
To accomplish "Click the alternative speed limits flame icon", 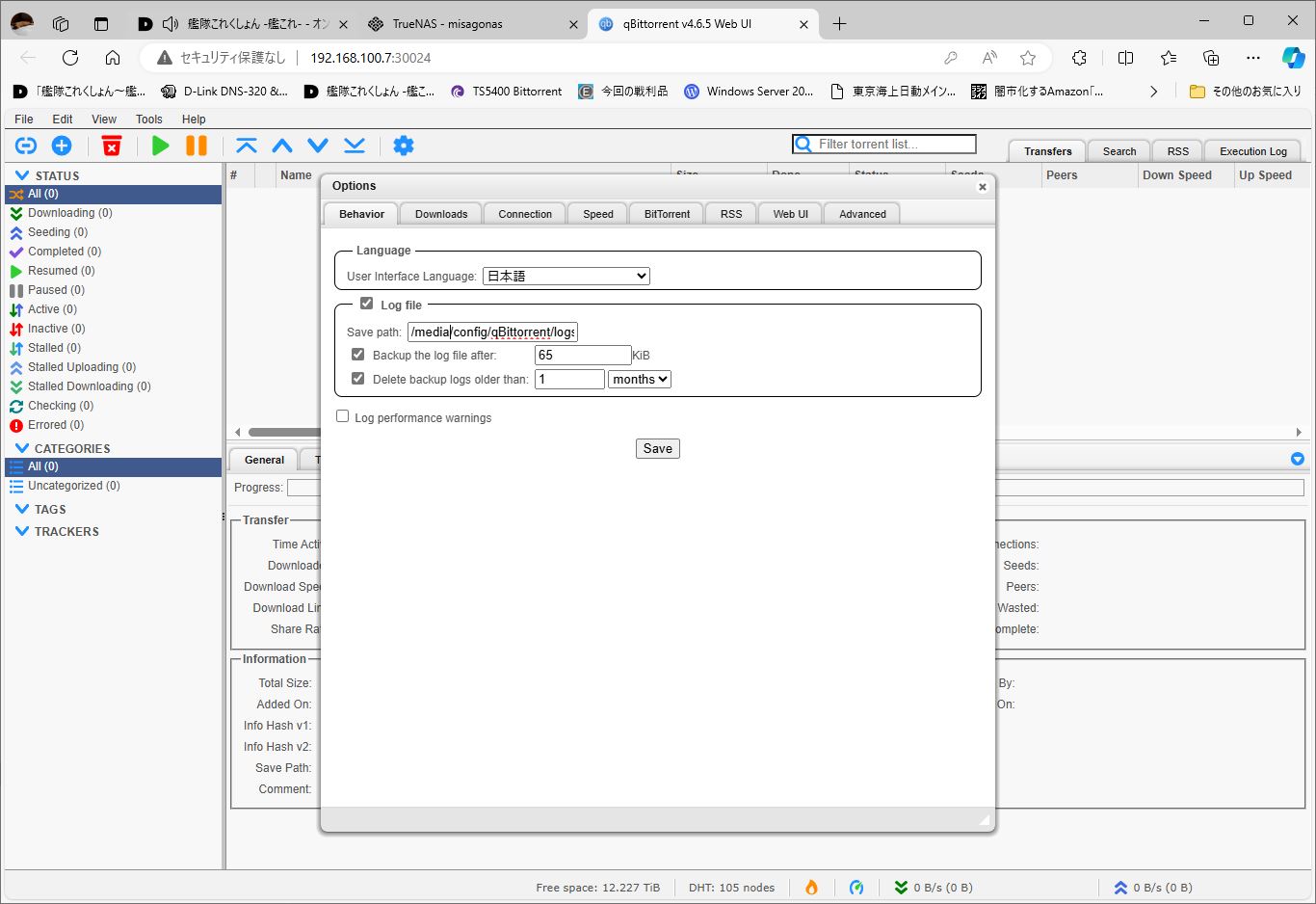I will tap(811, 888).
